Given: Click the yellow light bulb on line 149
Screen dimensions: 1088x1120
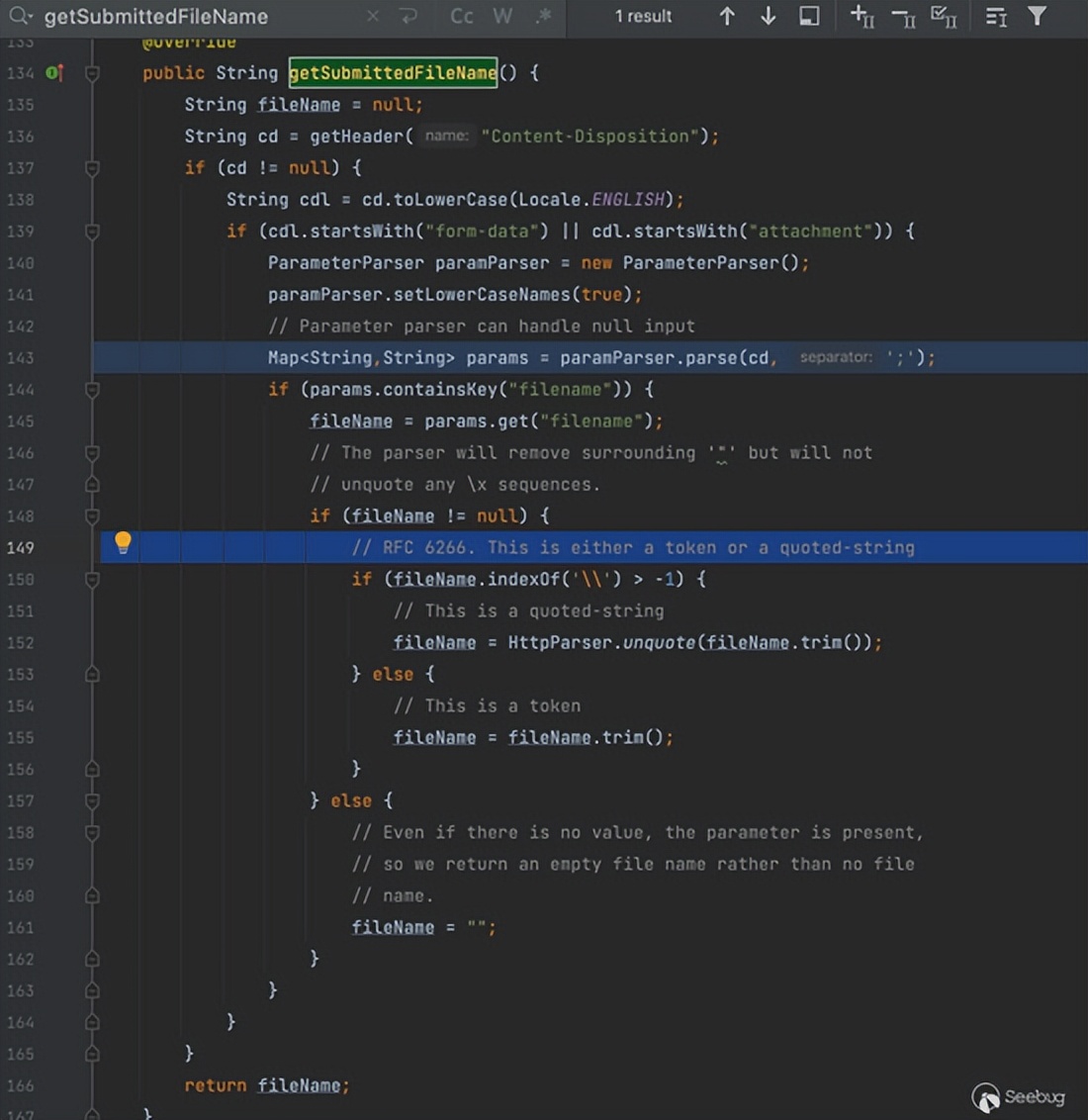Looking at the screenshot, I should pyautogui.click(x=123, y=543).
